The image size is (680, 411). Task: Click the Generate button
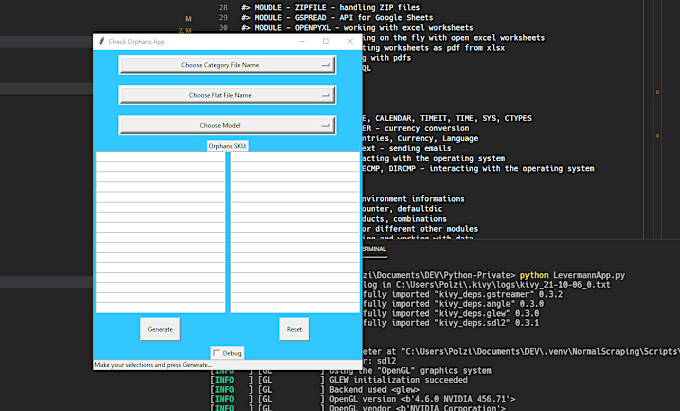point(160,329)
